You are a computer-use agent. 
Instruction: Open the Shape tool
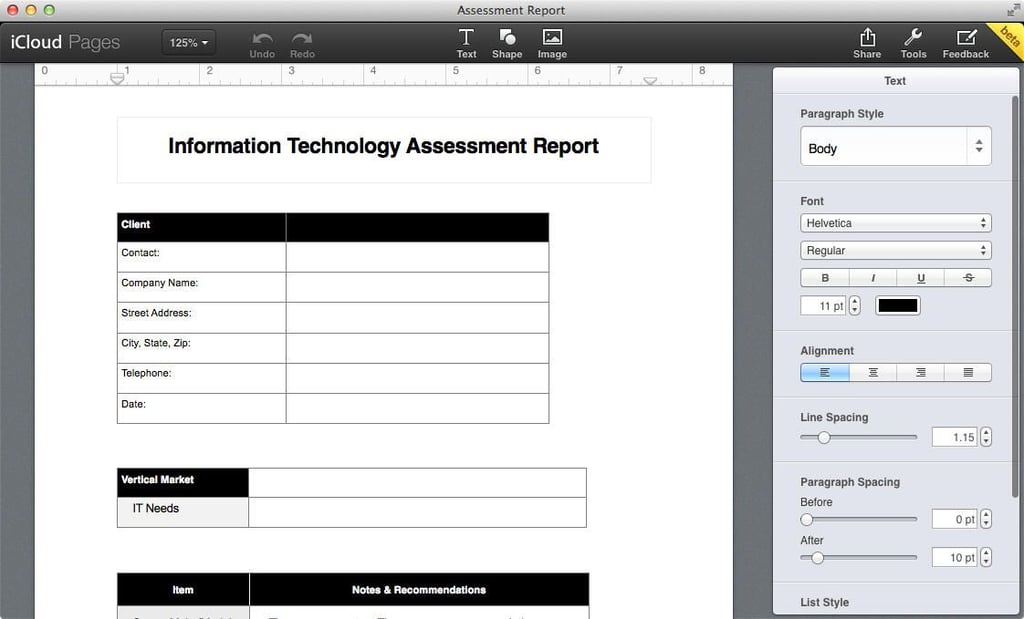pos(507,44)
